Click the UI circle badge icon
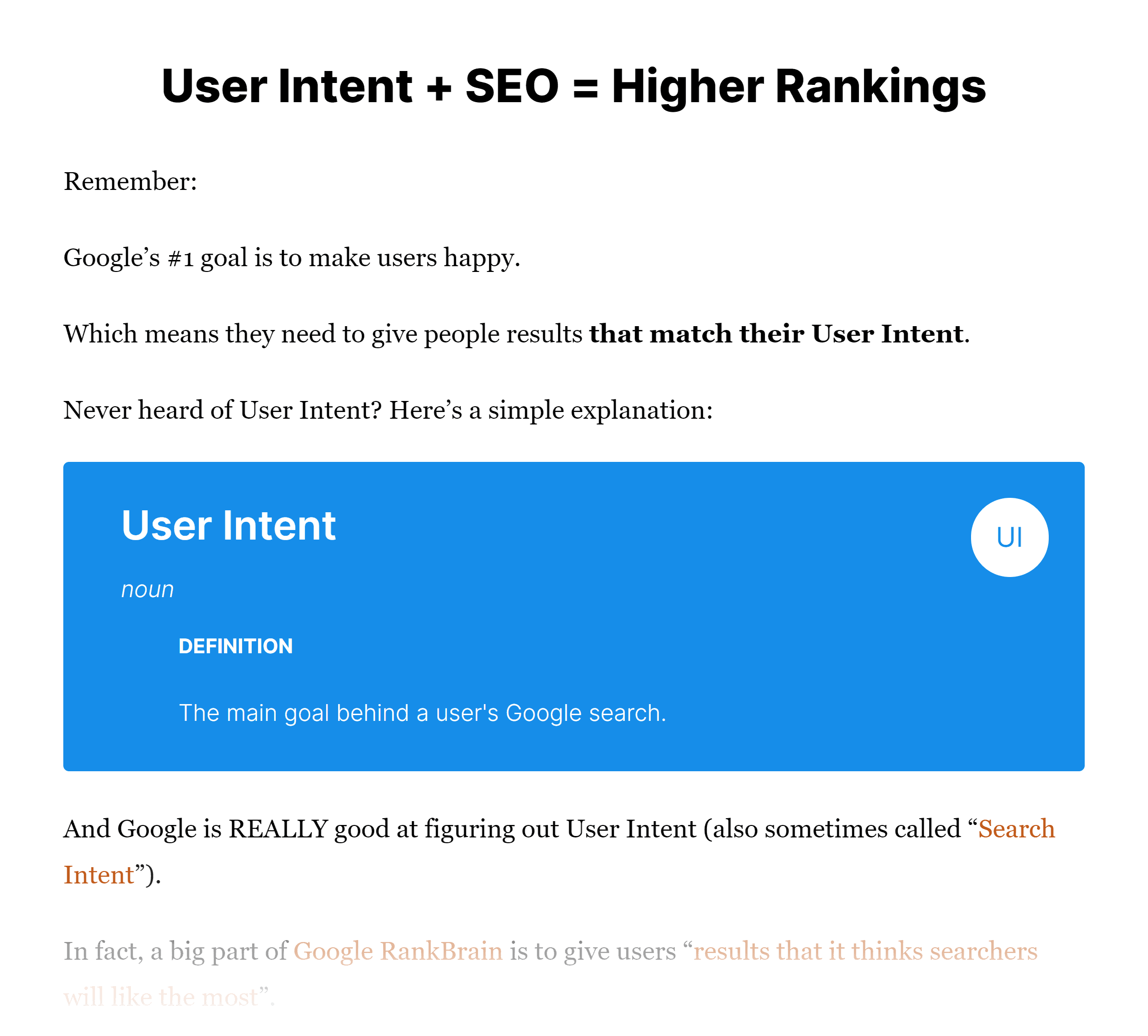Screen dimensions: 1148x1036 (1009, 537)
